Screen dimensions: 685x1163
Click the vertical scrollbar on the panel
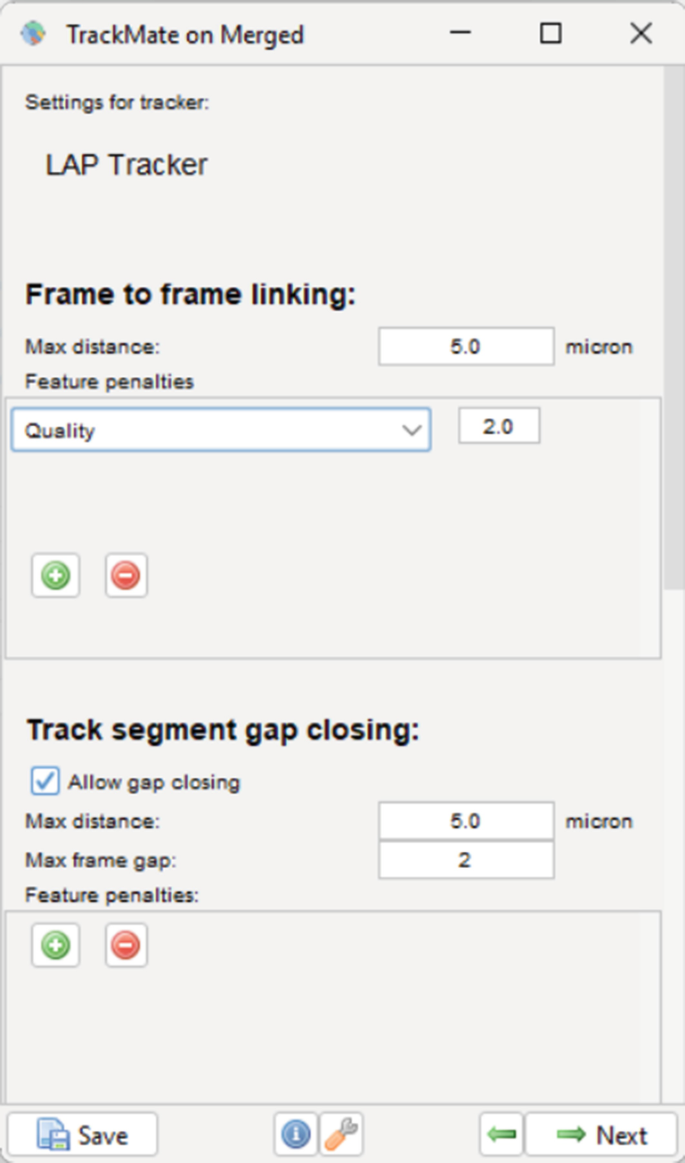coord(674,330)
